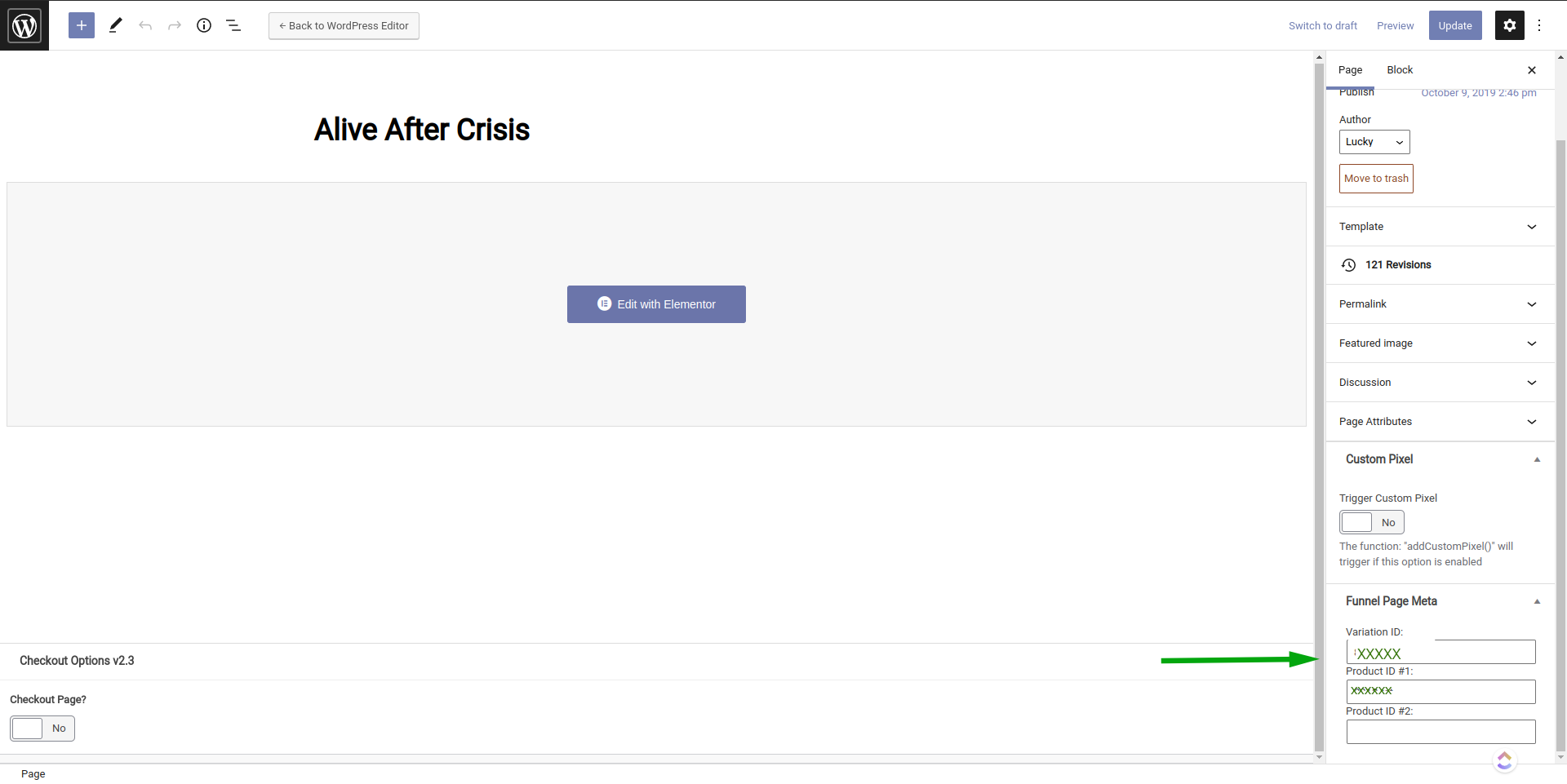Image resolution: width=1567 pixels, height=784 pixels.
Task: Toggle the settings gear icon
Action: pos(1509,25)
